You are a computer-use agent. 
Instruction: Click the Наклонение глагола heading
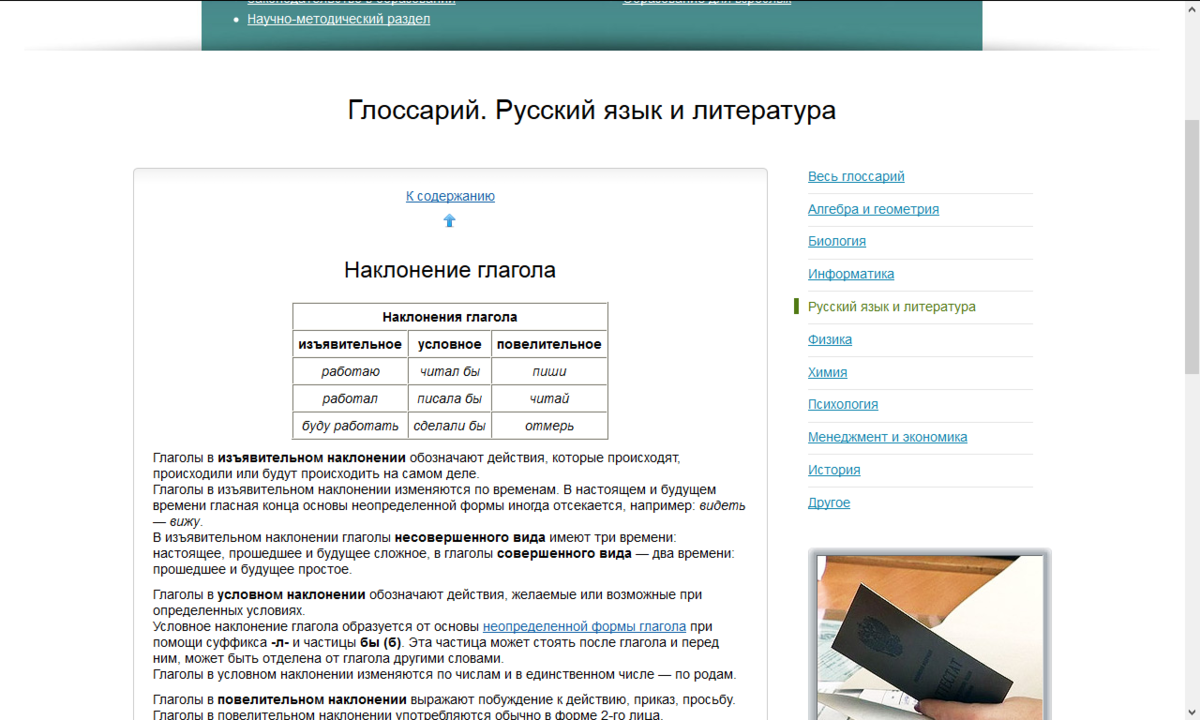[450, 270]
